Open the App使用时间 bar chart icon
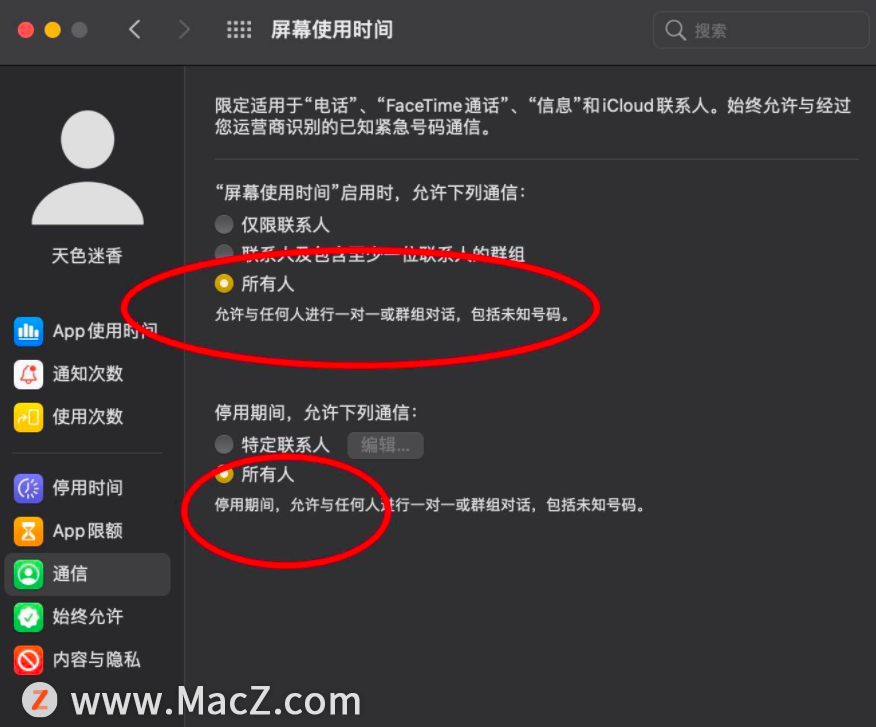This screenshot has height=727, width=876. click(x=28, y=331)
